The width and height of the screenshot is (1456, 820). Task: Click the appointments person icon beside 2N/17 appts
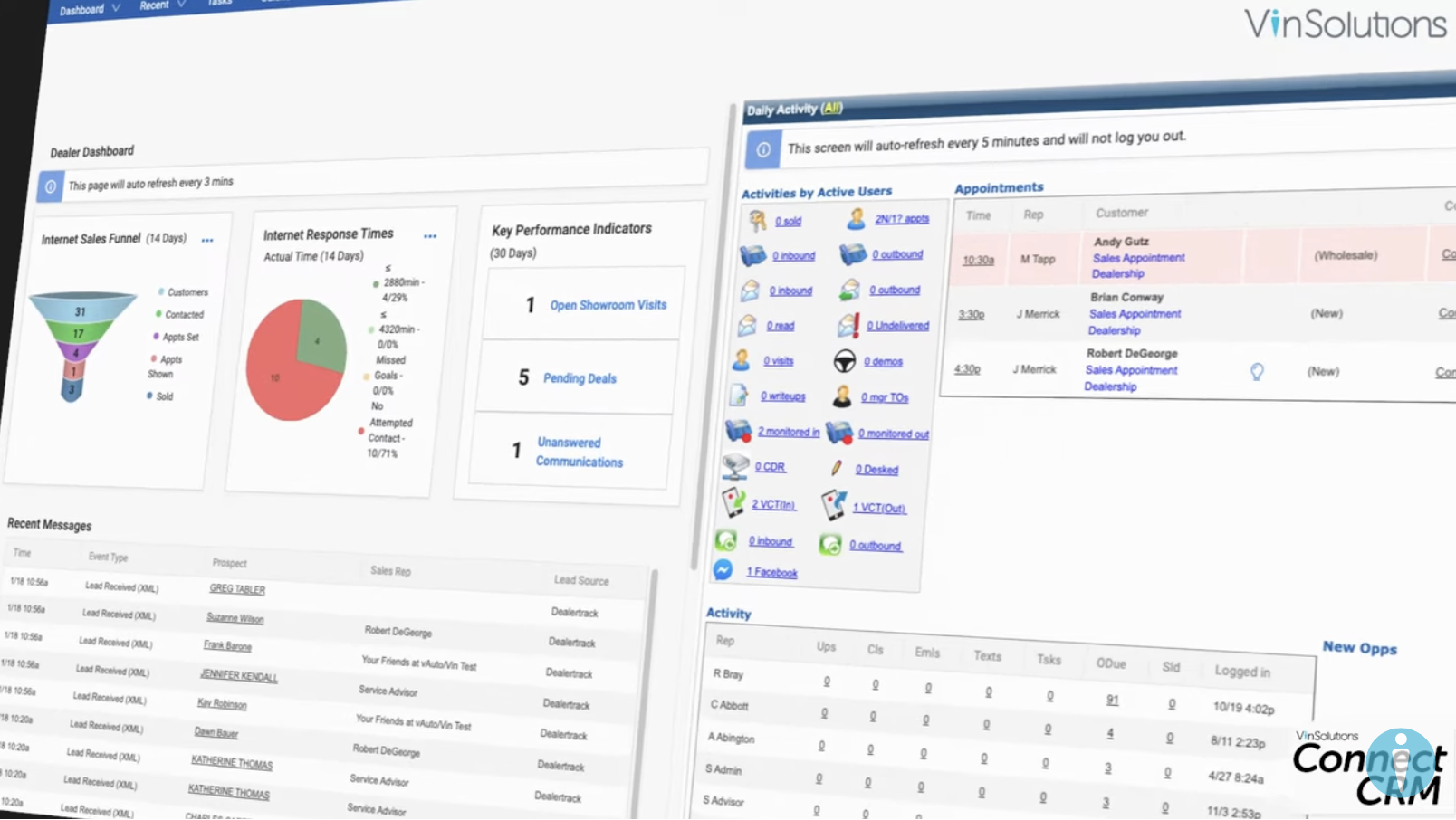(x=856, y=218)
